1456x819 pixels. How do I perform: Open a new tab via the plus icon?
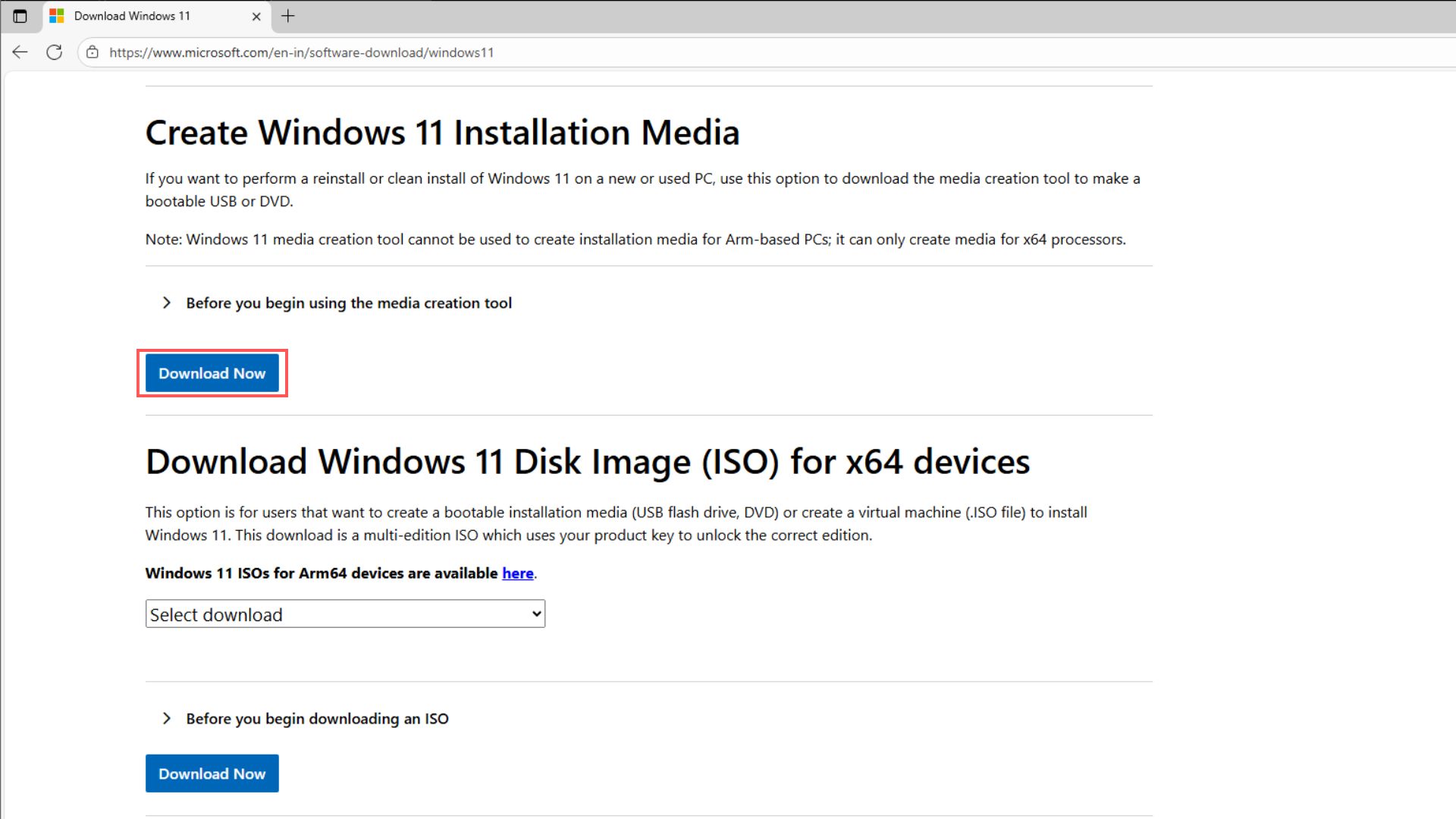click(x=287, y=16)
